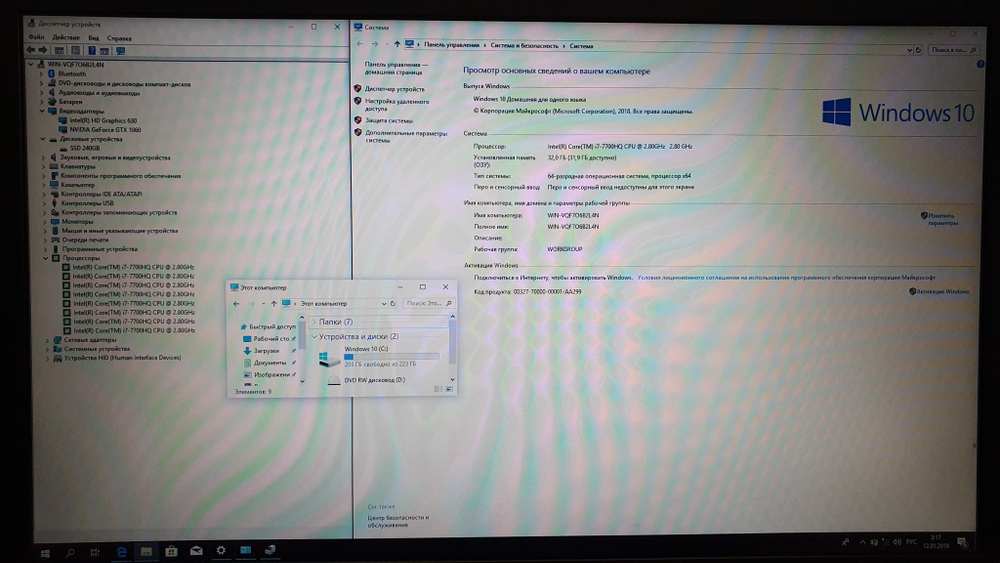Open Microsoft Edge from taskbar

point(121,552)
